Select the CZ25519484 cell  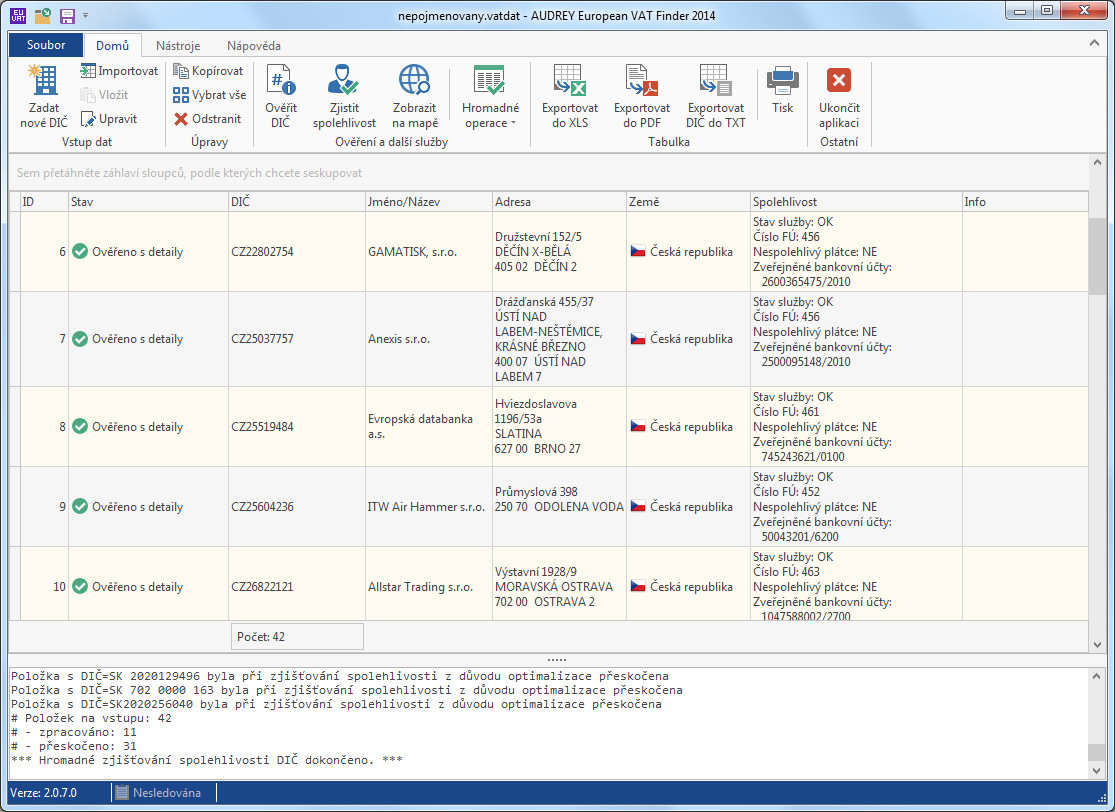click(x=297, y=427)
